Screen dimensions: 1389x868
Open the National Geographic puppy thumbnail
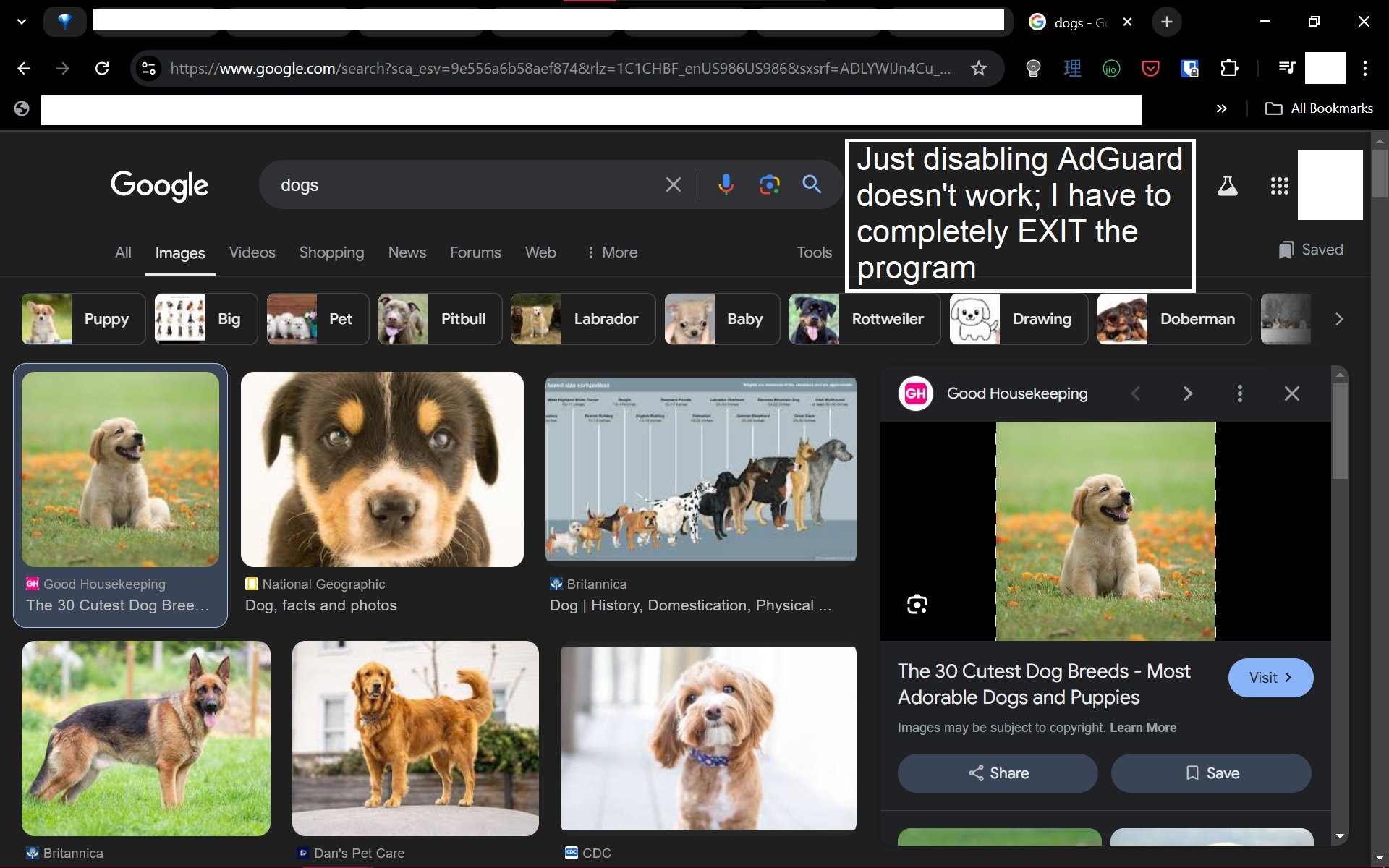tap(382, 469)
